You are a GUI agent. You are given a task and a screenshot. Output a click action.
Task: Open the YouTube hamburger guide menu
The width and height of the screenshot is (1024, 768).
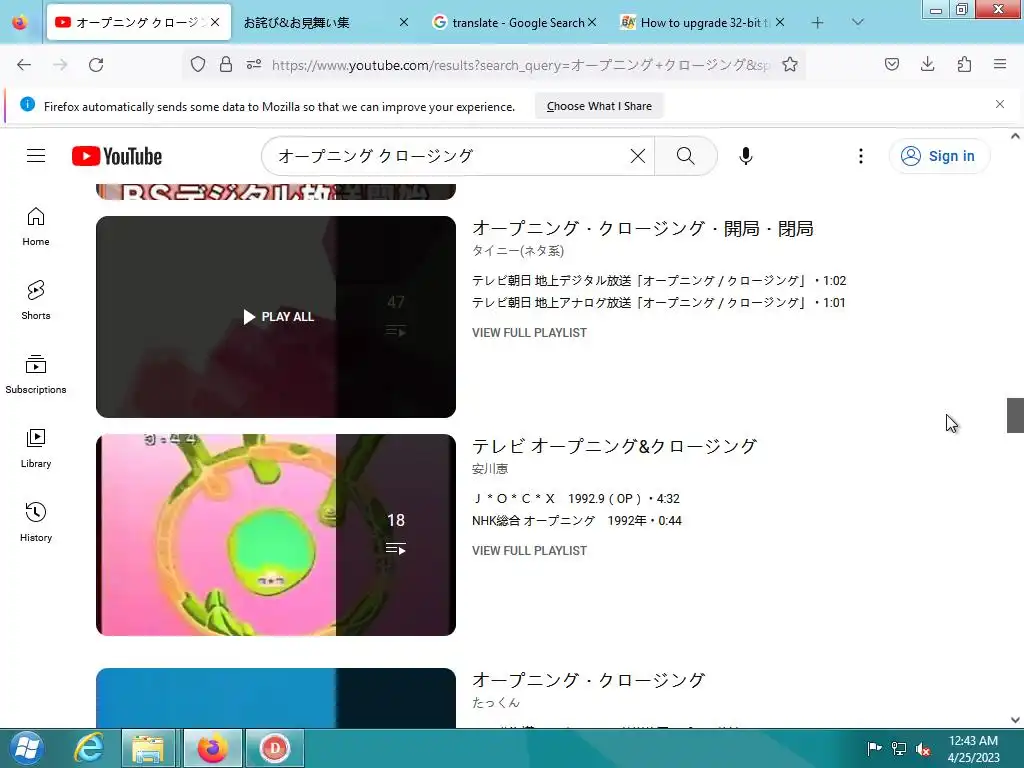(36, 156)
